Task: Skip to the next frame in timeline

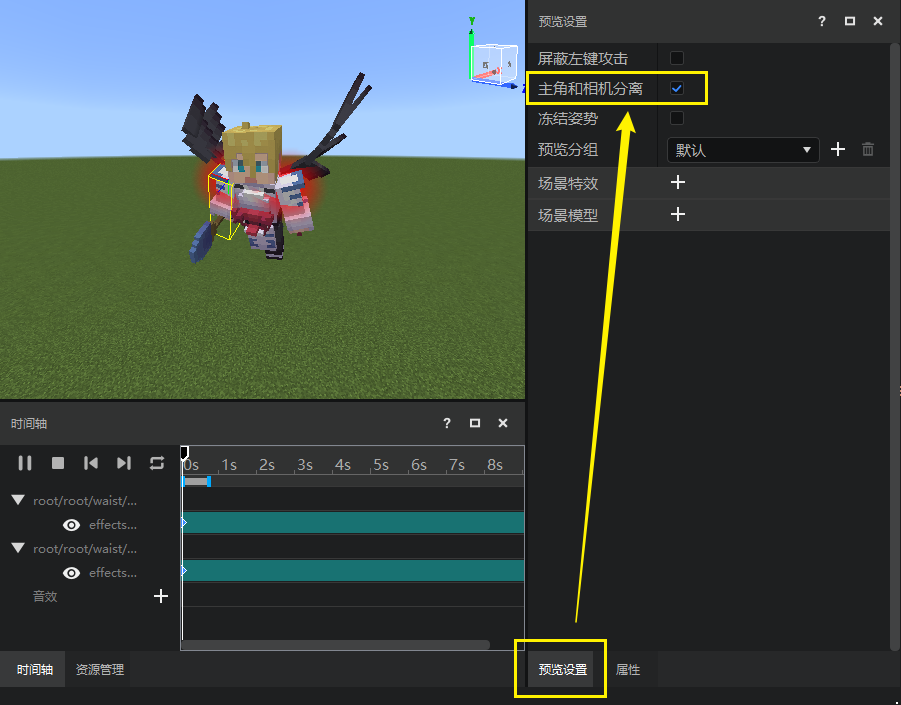Action: [x=124, y=463]
